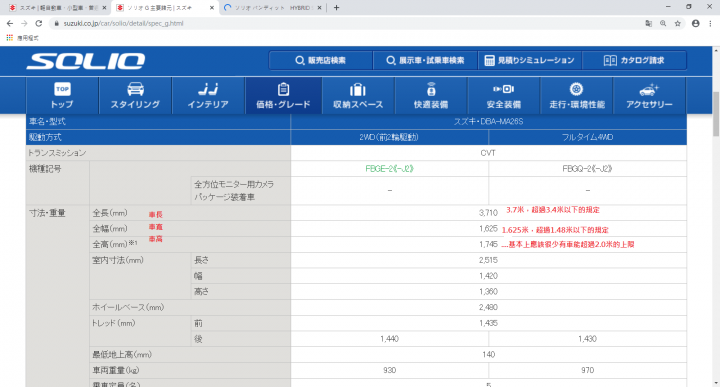Click the 全幅 value 1,625
The image size is (720, 387).
point(488,229)
